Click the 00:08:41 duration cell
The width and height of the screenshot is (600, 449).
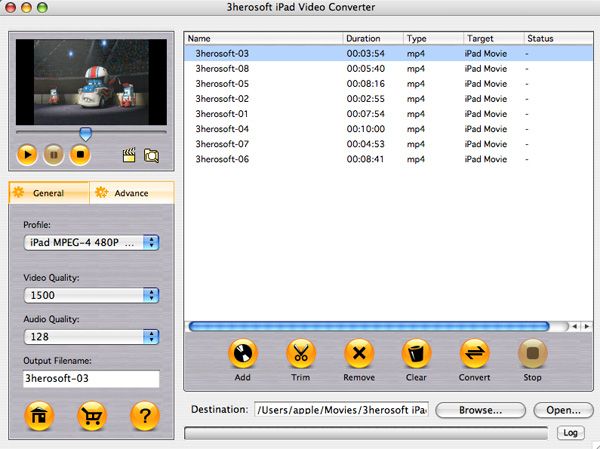pyautogui.click(x=365, y=159)
